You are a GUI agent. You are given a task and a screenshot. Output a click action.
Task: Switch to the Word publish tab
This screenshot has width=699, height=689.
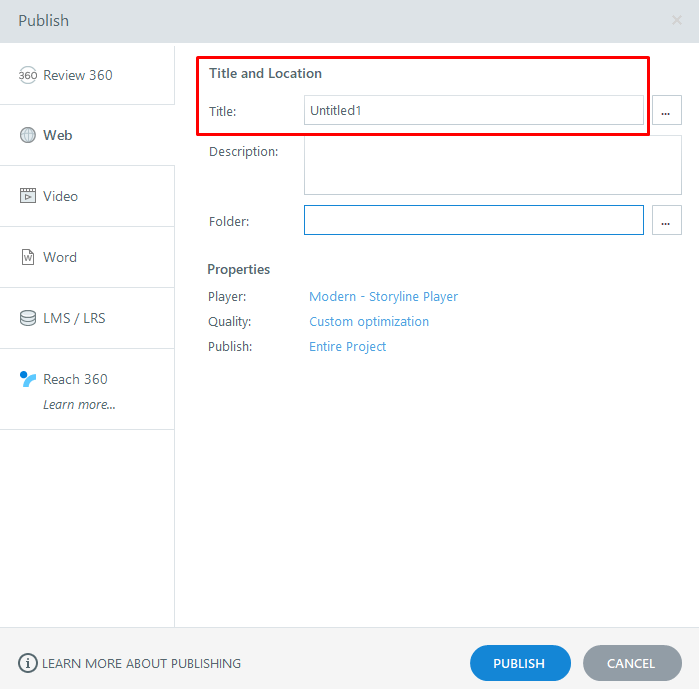pyautogui.click(x=60, y=257)
